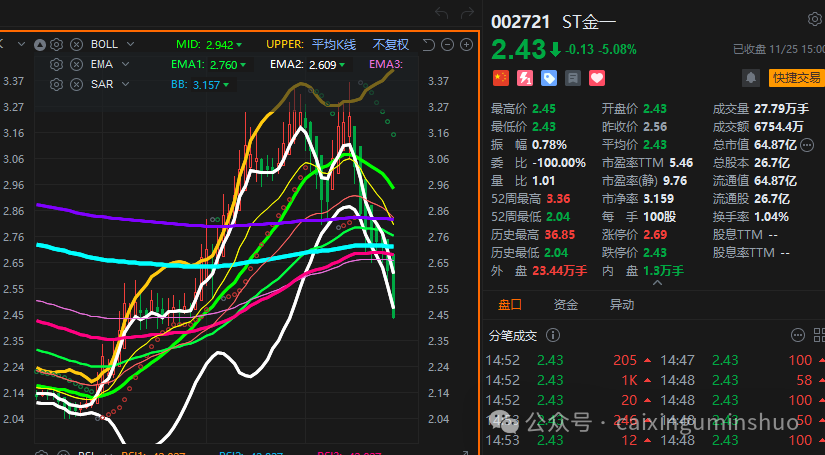Collapse indicator list with up-triangle icon
This screenshot has width=825, height=455.
point(40,44)
